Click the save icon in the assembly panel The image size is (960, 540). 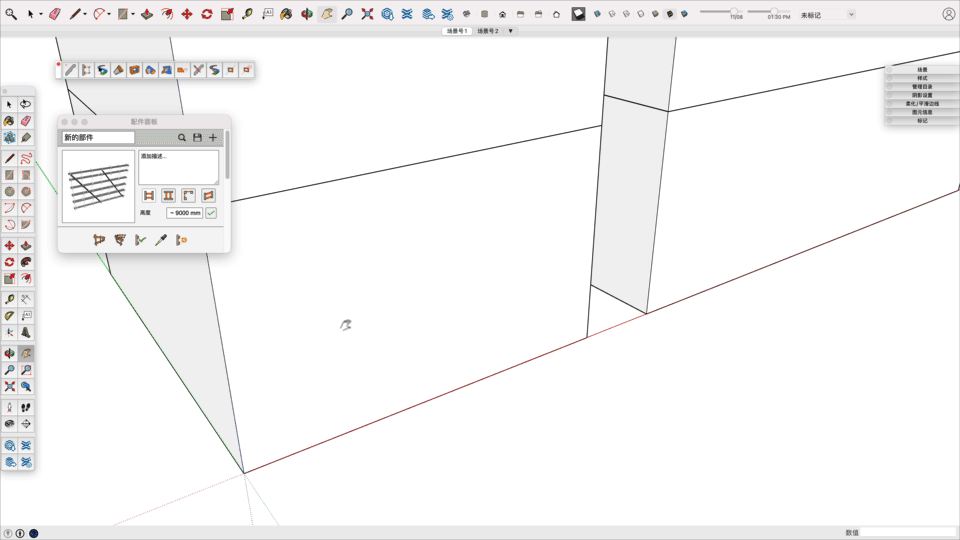[197, 138]
